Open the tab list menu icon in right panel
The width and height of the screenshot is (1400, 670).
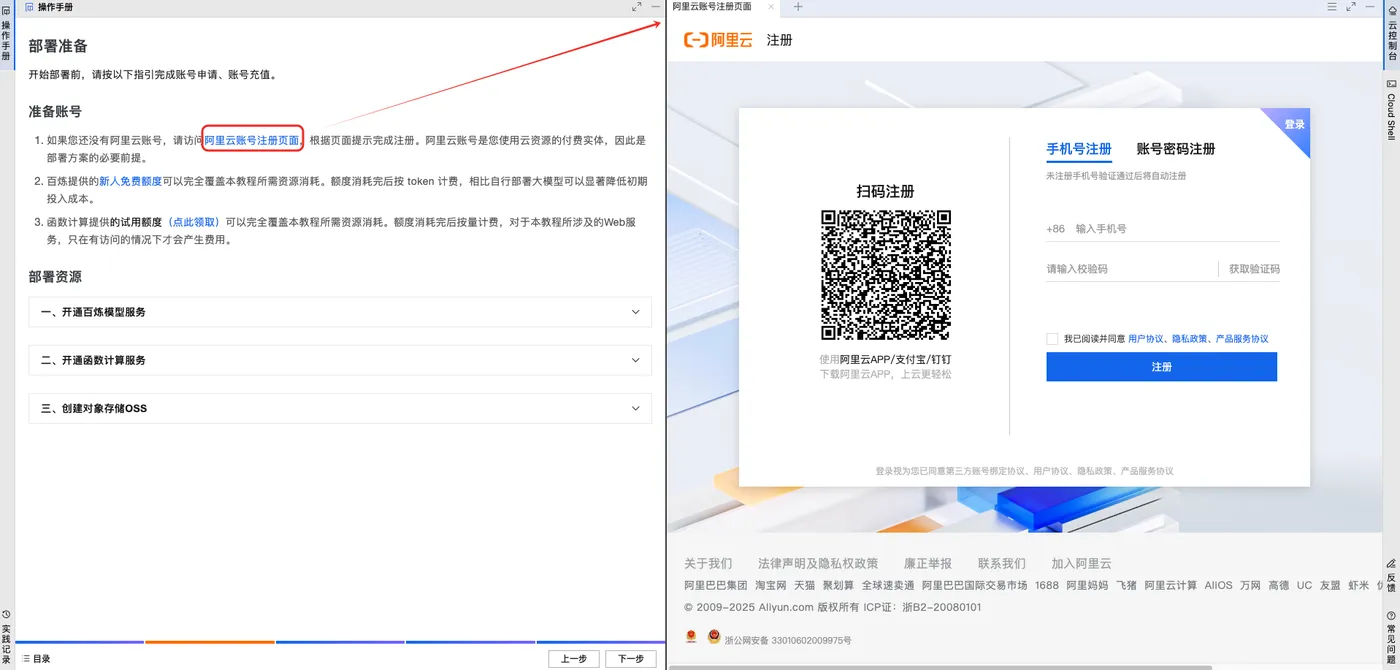[x=1332, y=7]
